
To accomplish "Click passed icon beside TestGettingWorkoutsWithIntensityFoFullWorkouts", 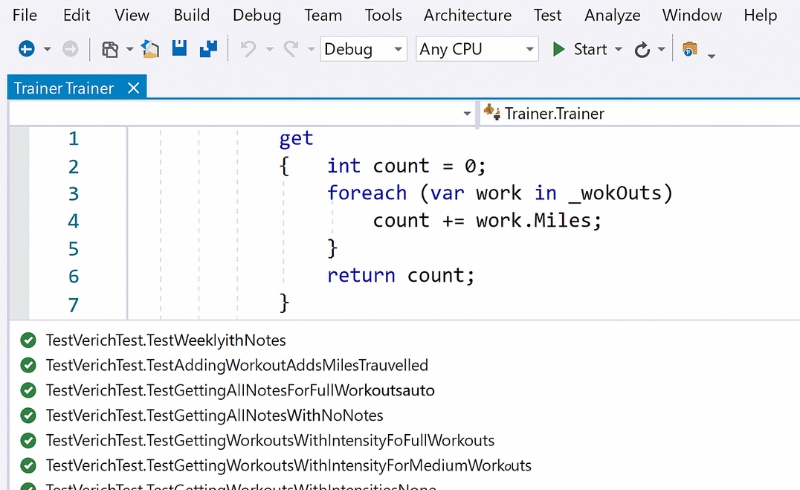I will click(x=28, y=440).
